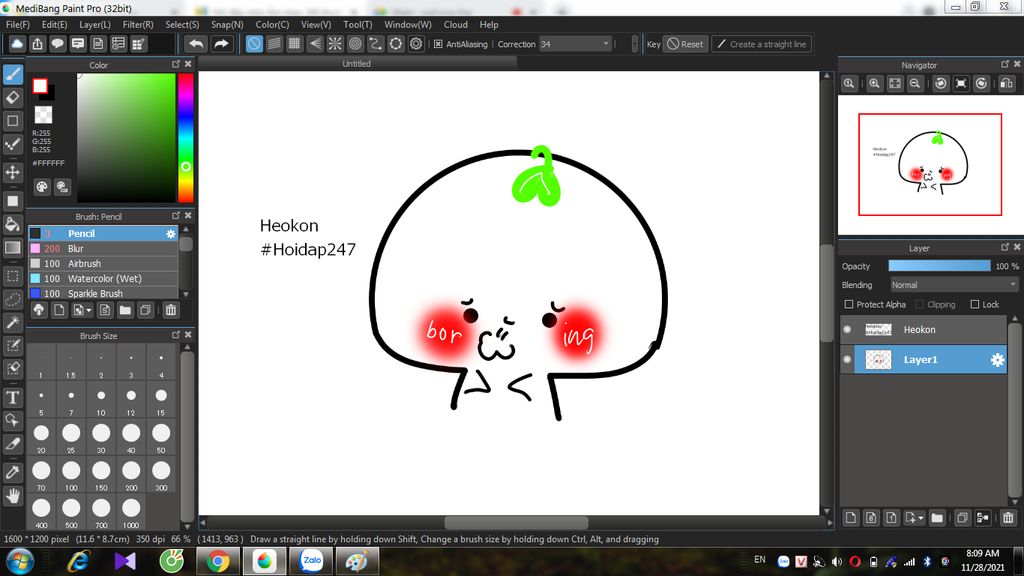The height and width of the screenshot is (576, 1024).
Task: Open Correction value dropdown
Action: point(606,44)
